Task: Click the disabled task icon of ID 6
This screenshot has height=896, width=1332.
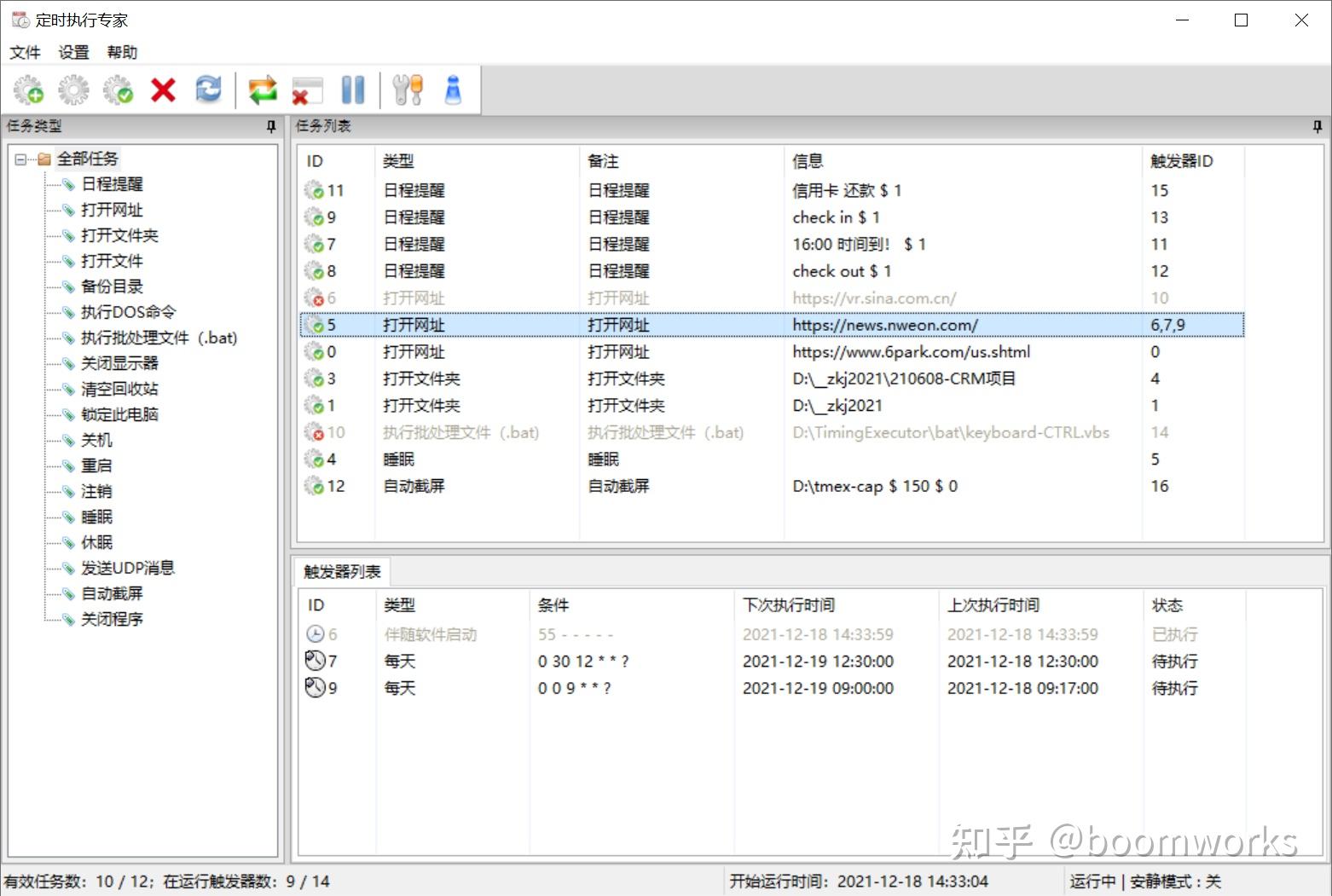Action: click(x=314, y=298)
